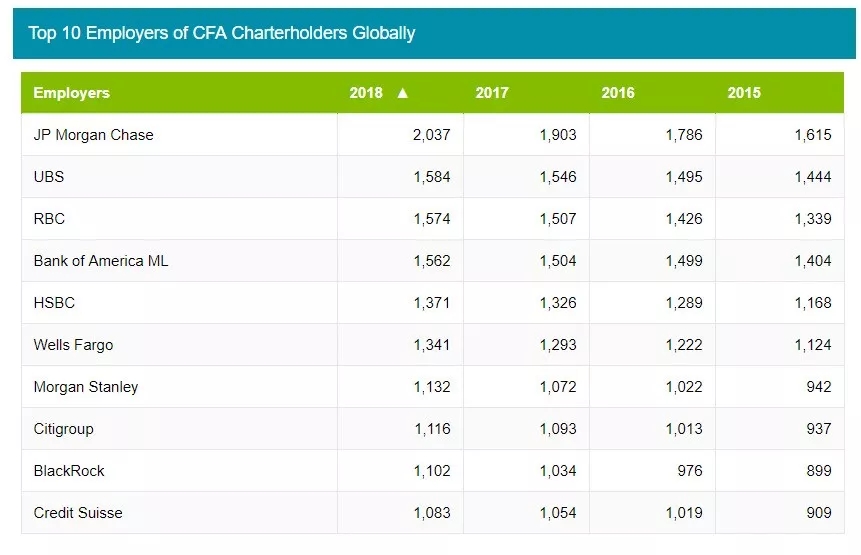The image size is (861, 555).
Task: Select the BlackRock employer cell
Action: tap(69, 471)
